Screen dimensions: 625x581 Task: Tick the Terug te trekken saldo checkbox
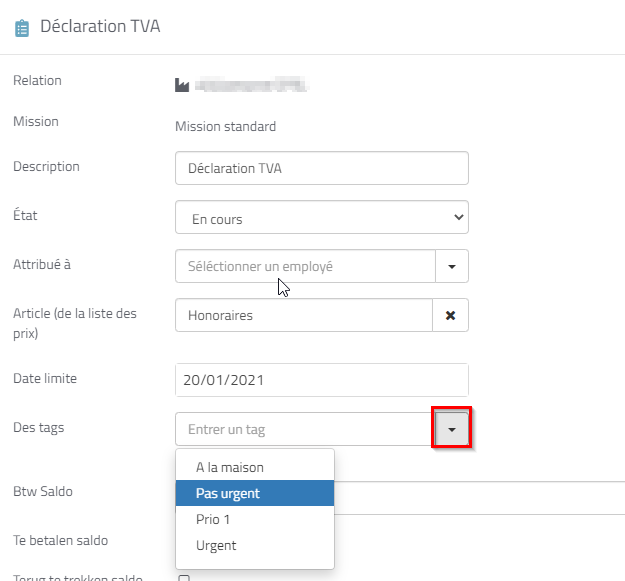point(183,578)
